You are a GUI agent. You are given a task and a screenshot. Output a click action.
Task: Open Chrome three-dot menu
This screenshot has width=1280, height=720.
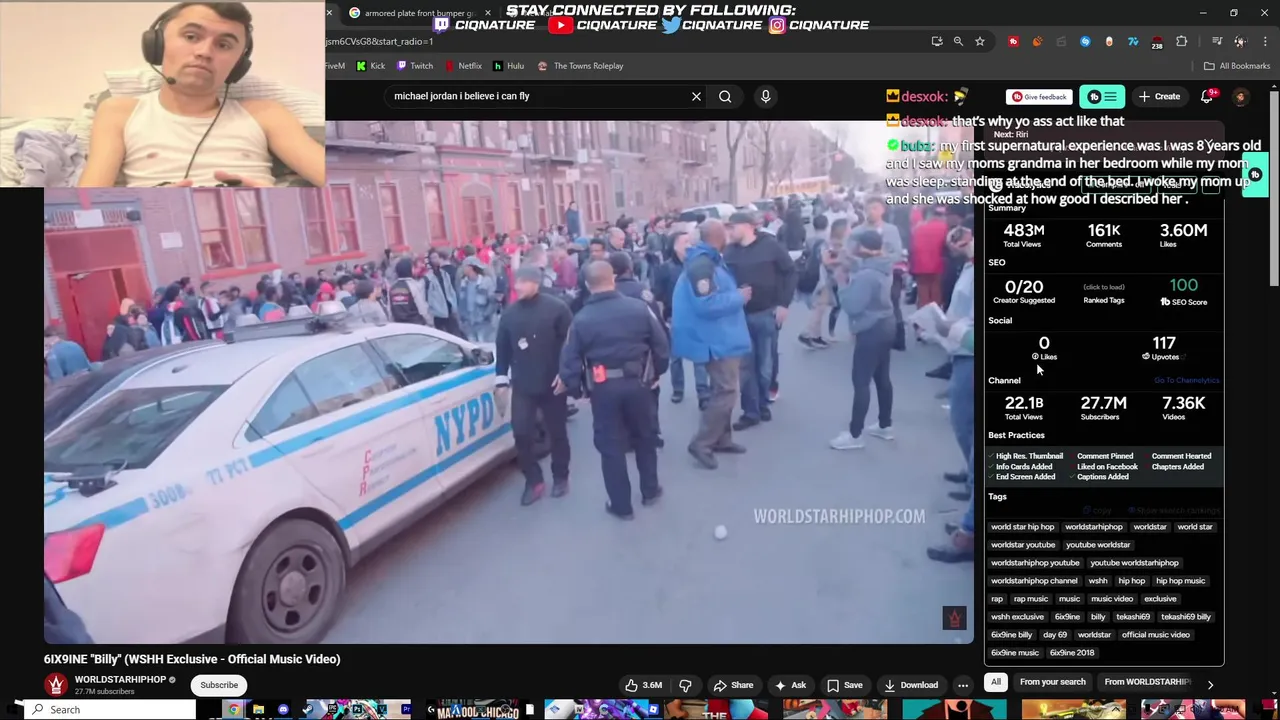[1263, 41]
